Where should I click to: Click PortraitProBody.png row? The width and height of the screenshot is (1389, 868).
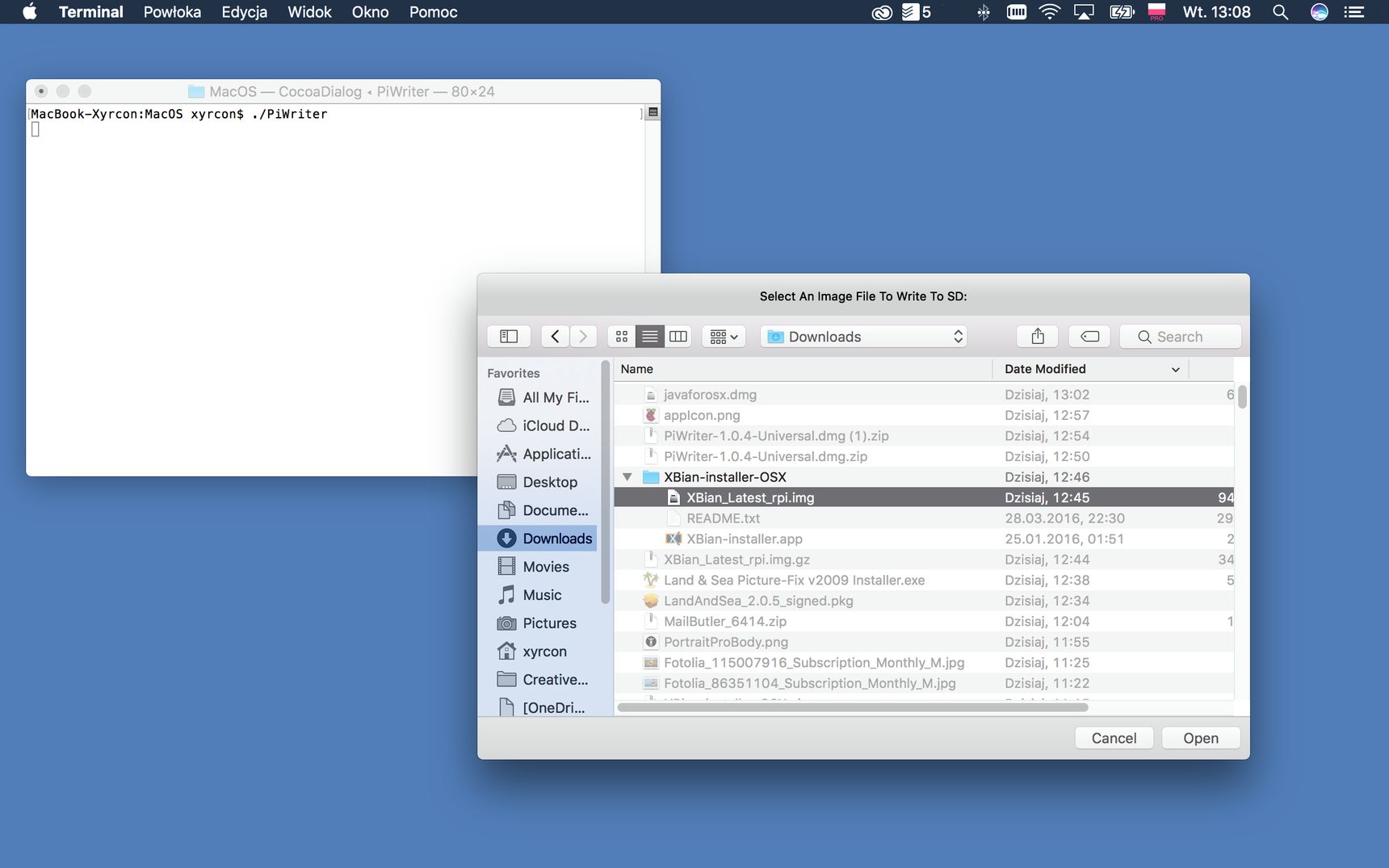pos(924,642)
